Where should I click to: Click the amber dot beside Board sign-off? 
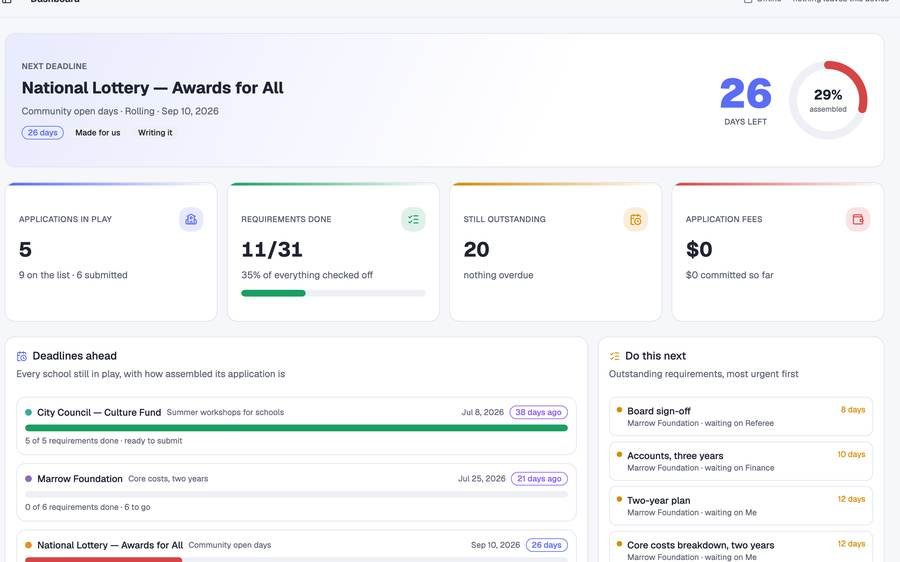click(619, 410)
